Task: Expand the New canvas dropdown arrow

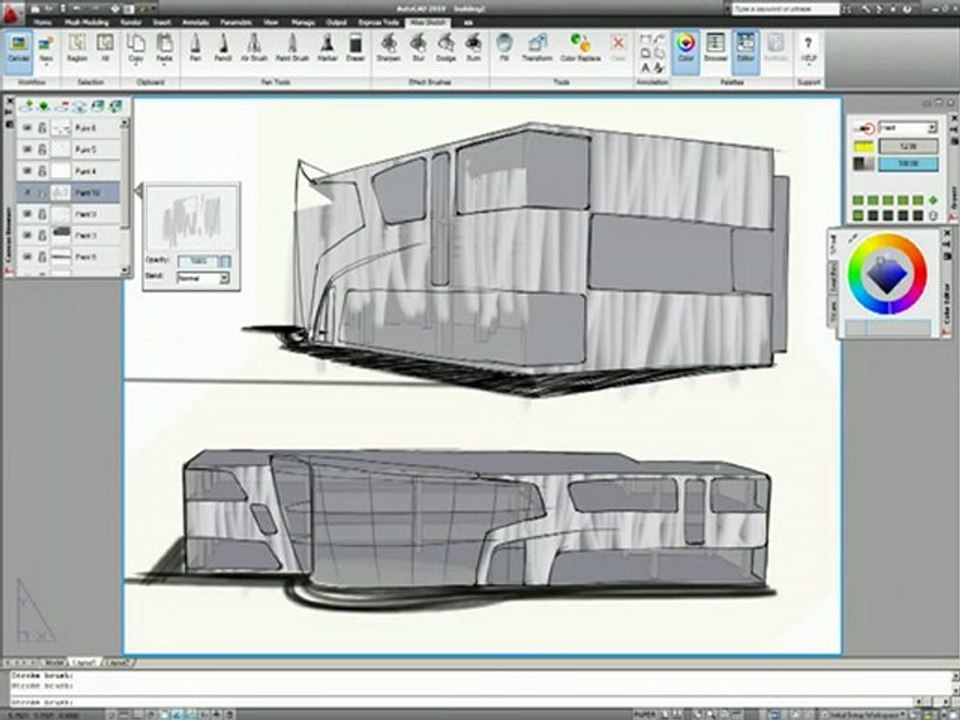Action: pos(46,66)
